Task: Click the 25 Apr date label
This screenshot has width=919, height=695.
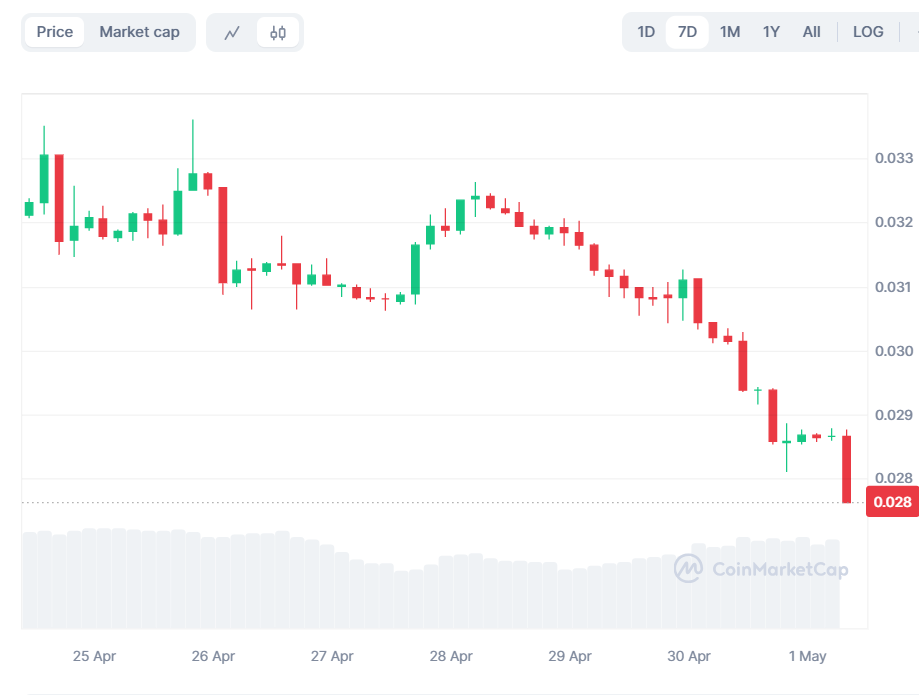Action: click(94, 657)
